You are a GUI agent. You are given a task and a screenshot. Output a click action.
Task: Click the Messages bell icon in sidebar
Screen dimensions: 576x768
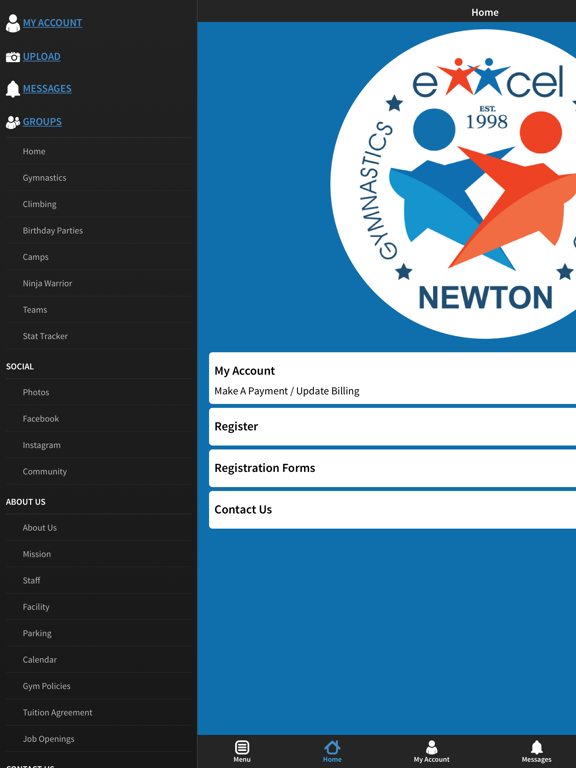point(13,89)
